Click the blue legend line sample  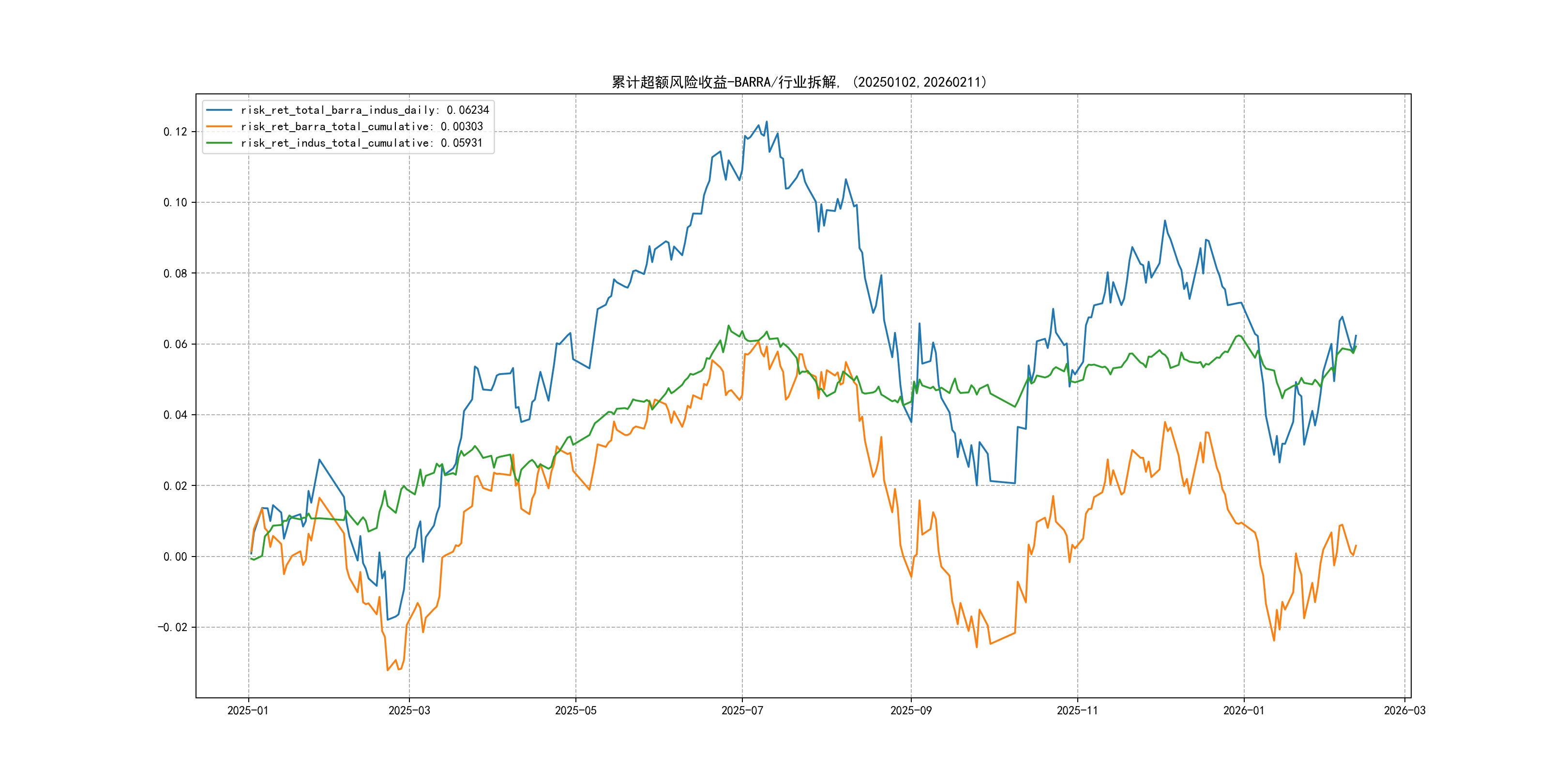pyautogui.click(x=219, y=110)
